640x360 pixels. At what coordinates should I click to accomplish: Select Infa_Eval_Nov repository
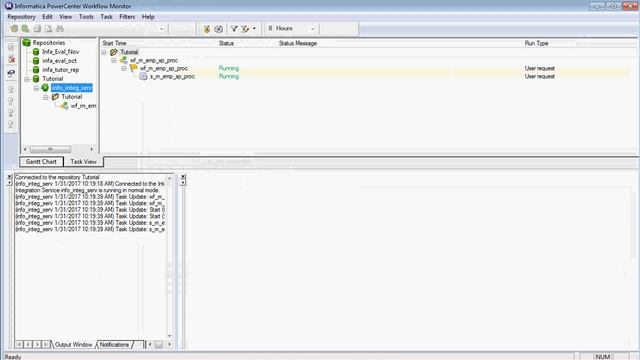[x=60, y=52]
